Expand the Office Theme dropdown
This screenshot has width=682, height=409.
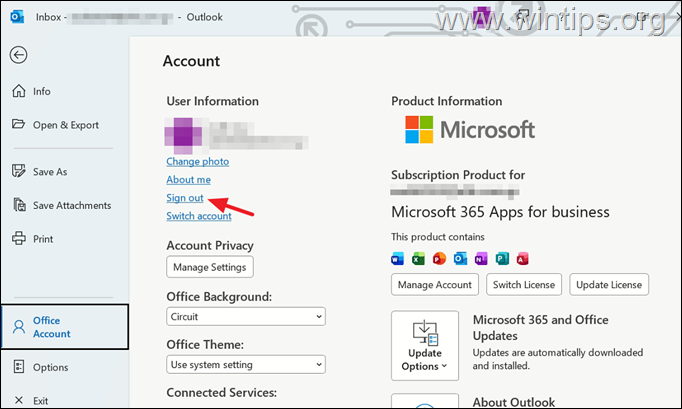point(246,365)
